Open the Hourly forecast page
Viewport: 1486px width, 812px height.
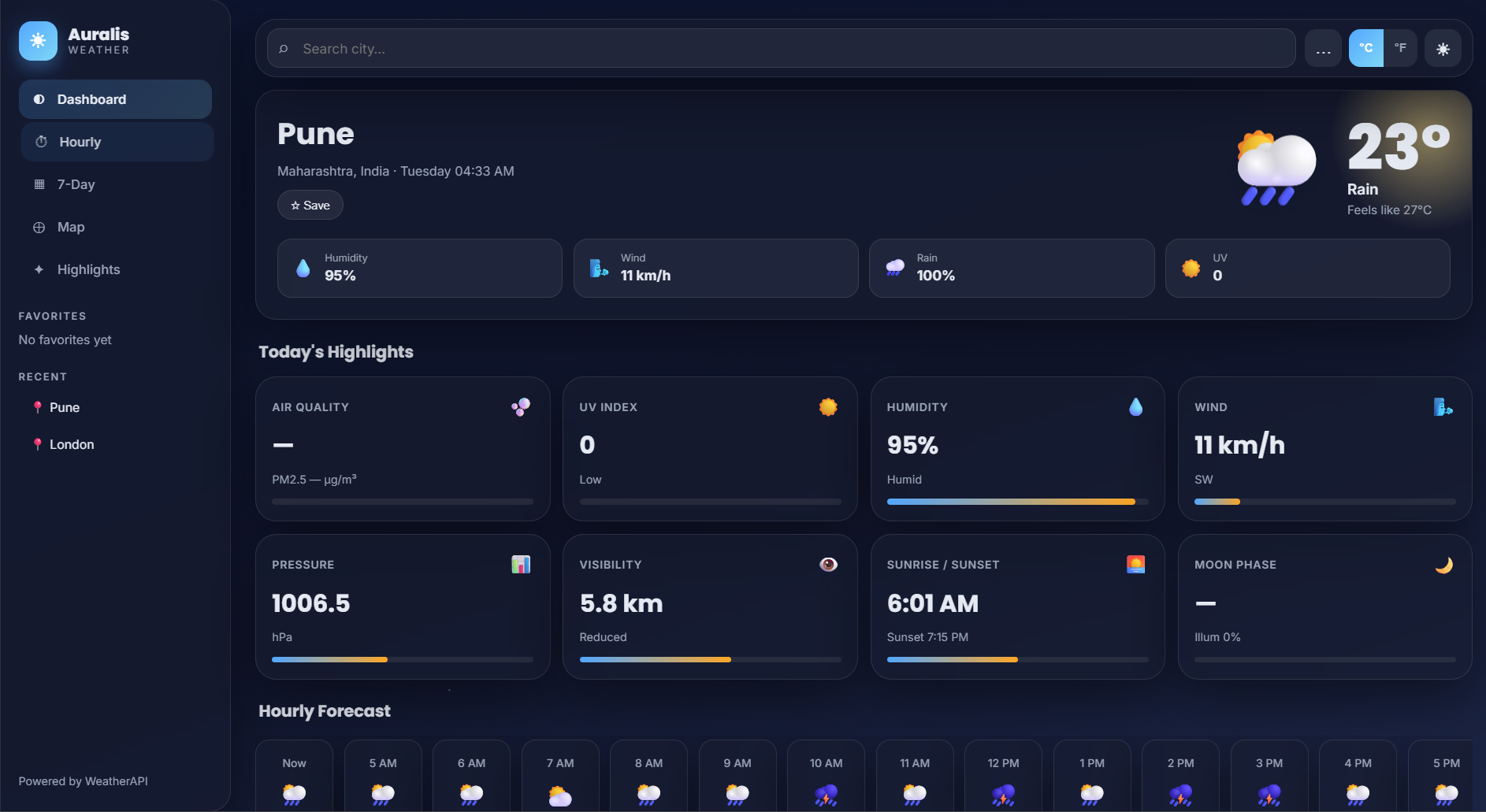click(x=117, y=142)
